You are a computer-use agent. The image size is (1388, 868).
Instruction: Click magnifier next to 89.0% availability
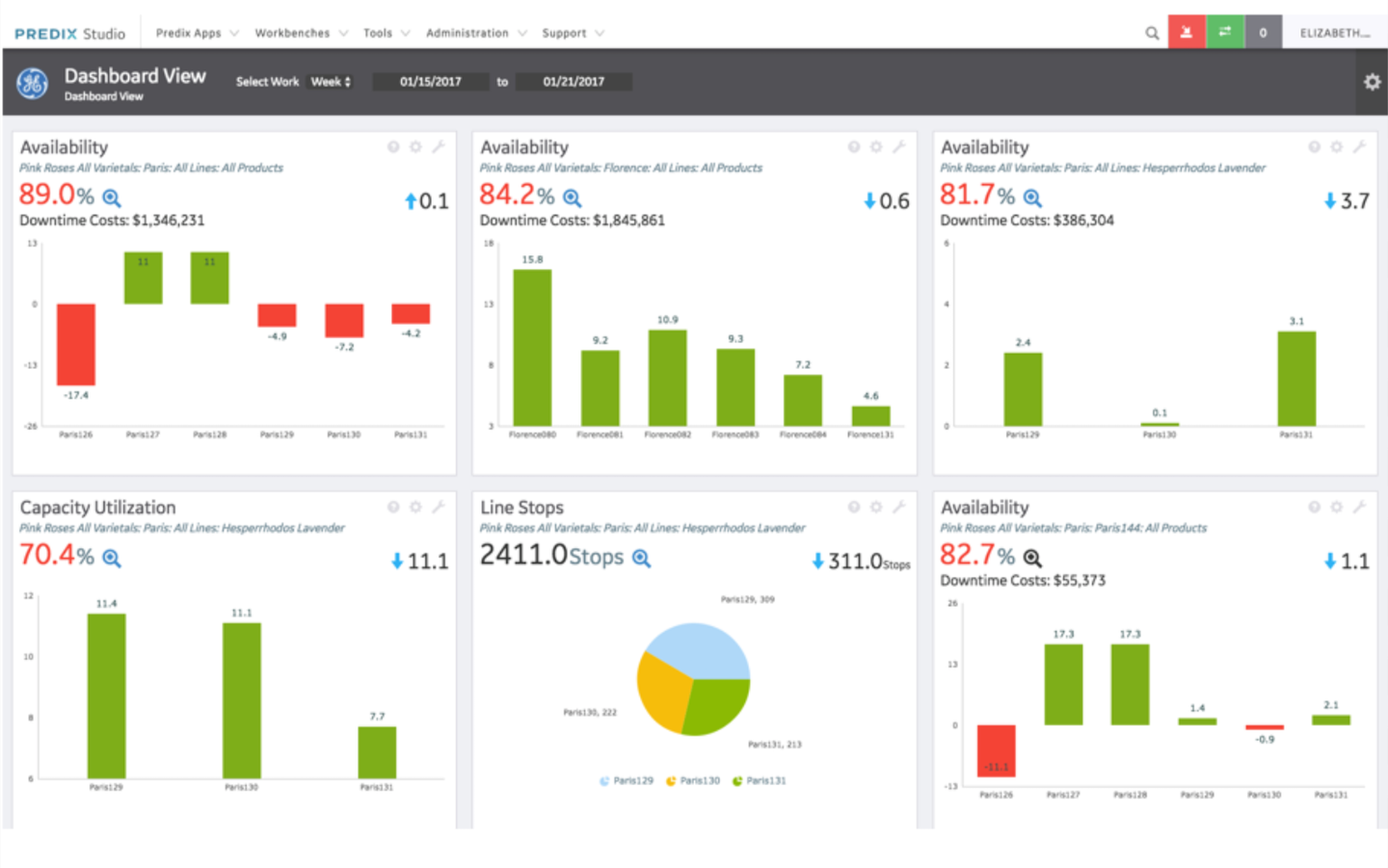coord(112,198)
